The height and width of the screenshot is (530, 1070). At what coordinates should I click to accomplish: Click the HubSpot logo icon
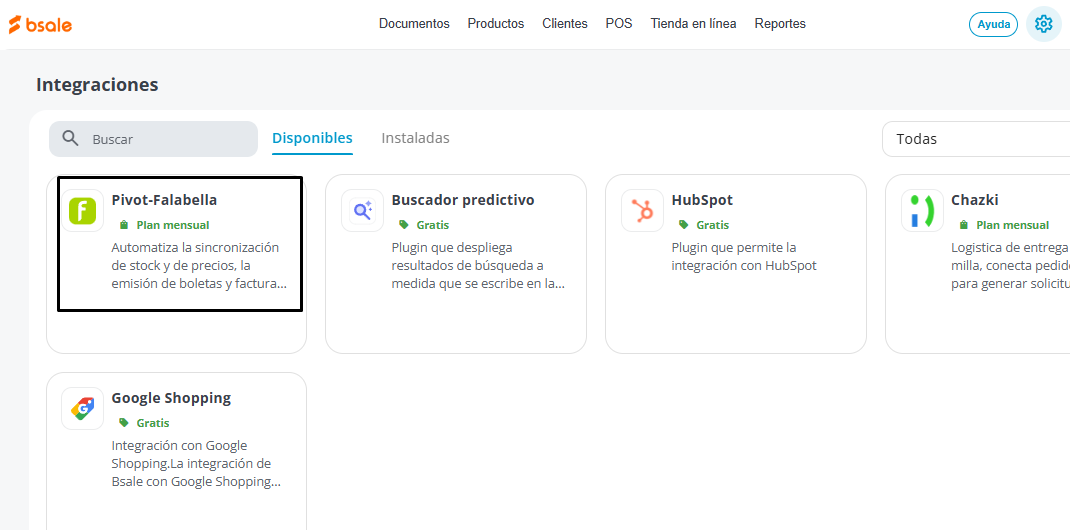pos(642,210)
